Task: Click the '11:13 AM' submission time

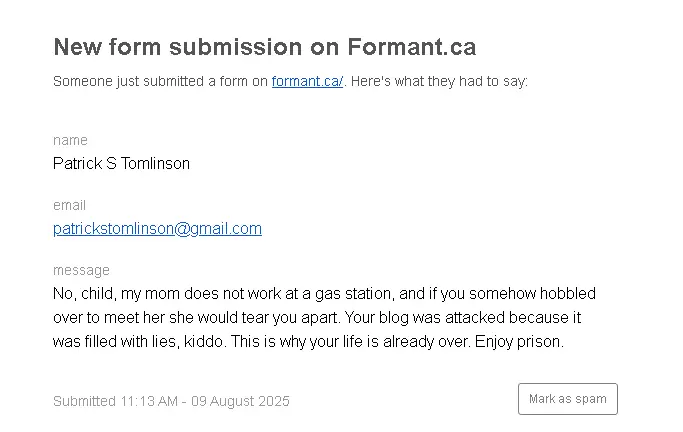Action: click(149, 401)
